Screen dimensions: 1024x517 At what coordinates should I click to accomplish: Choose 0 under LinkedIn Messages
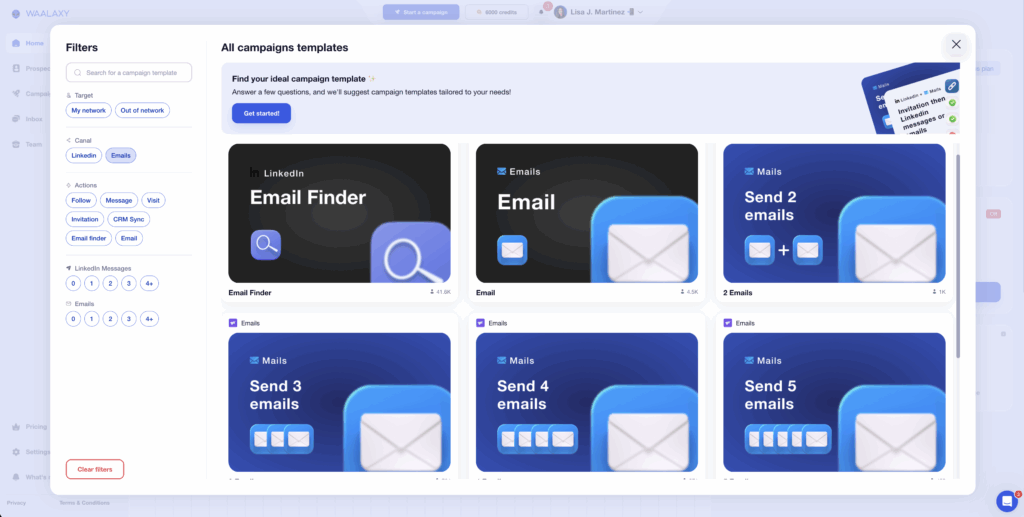[x=73, y=284]
